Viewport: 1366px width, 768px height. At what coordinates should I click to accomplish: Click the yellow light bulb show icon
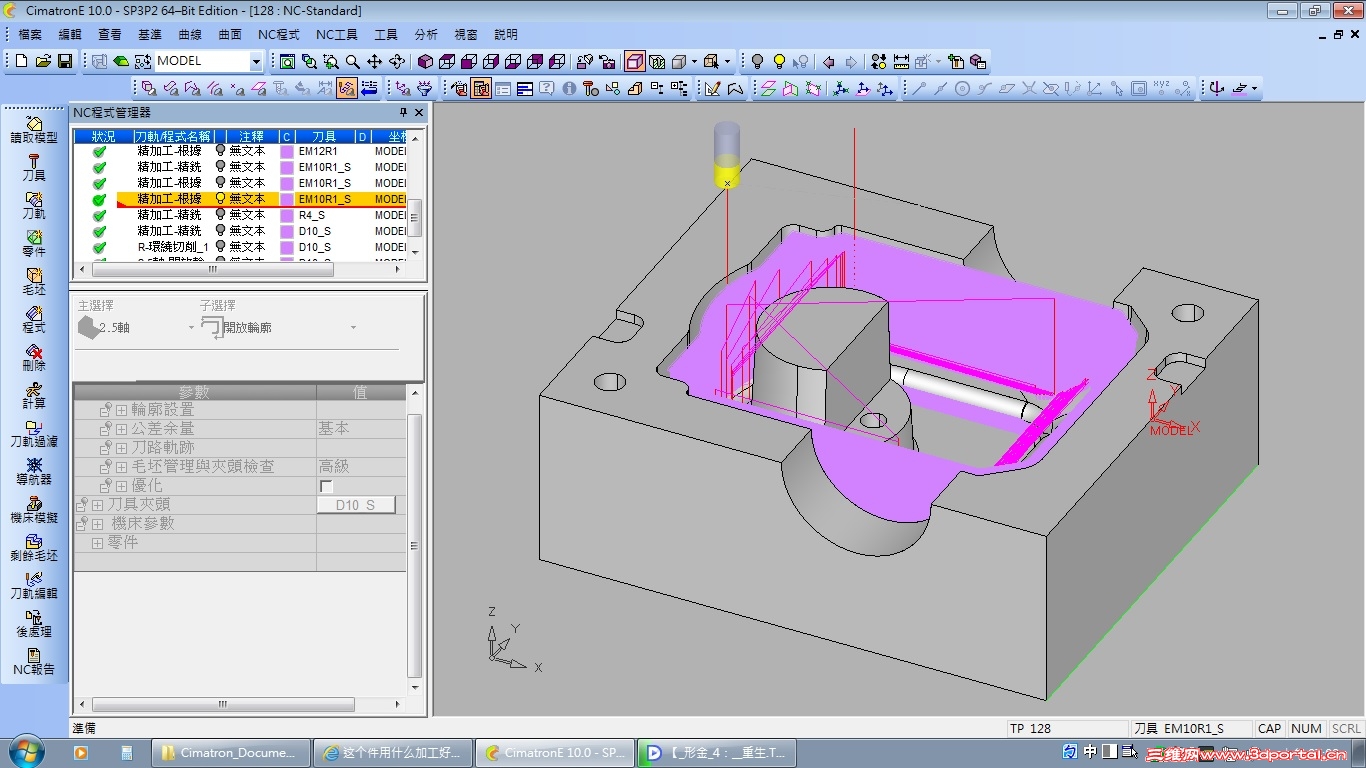779,61
